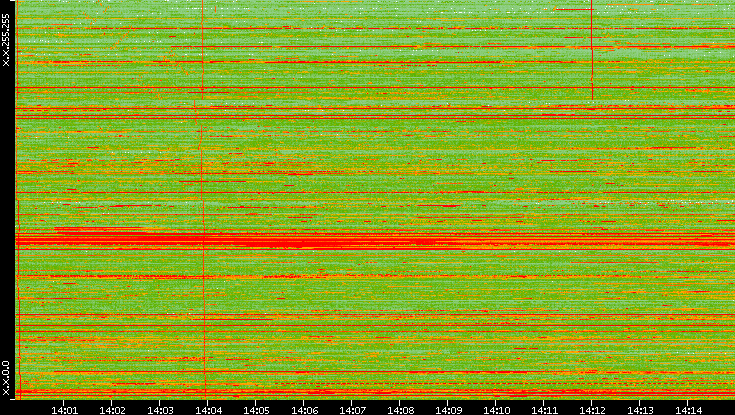Screen dimensions: 735x415
Task: Click the x.x.255.255 address axis label
Action: 6,40
